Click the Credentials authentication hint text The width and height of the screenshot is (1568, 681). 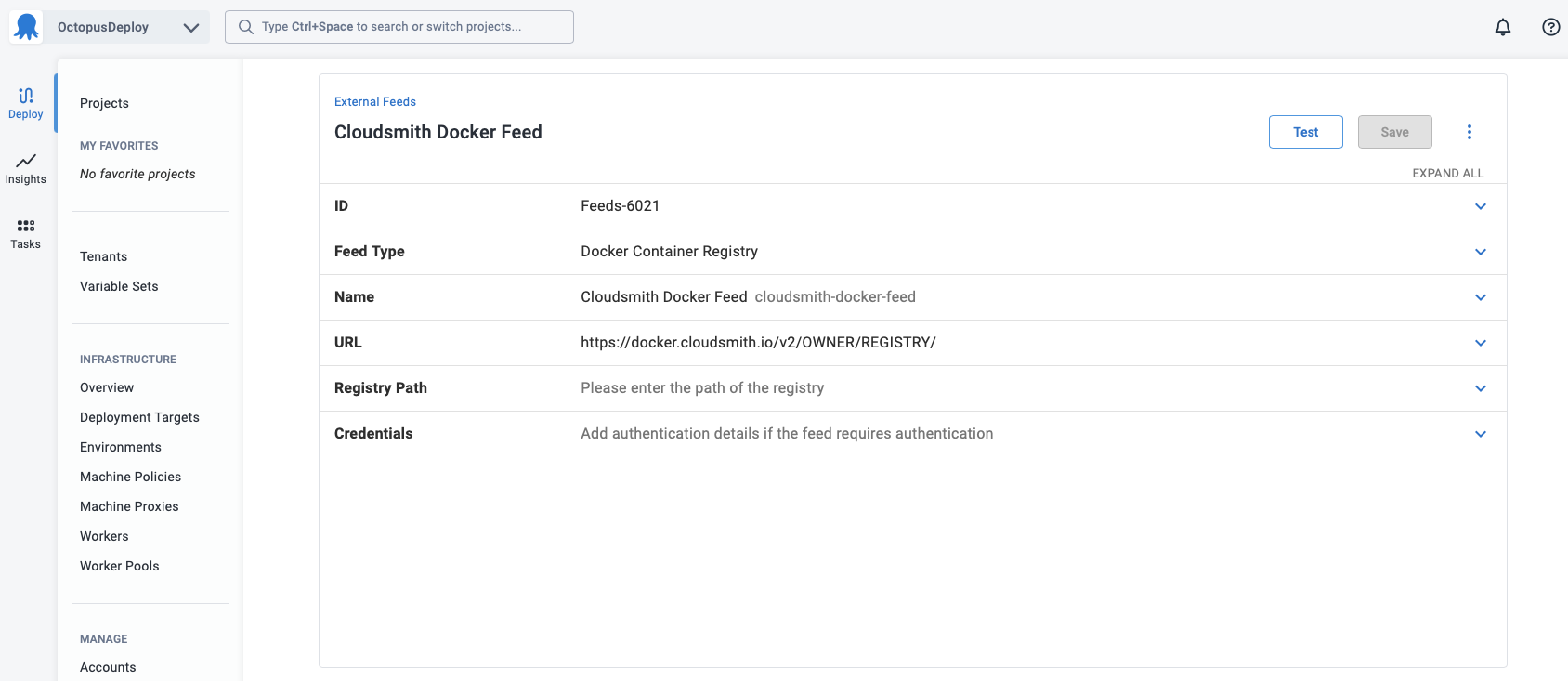[x=787, y=434]
